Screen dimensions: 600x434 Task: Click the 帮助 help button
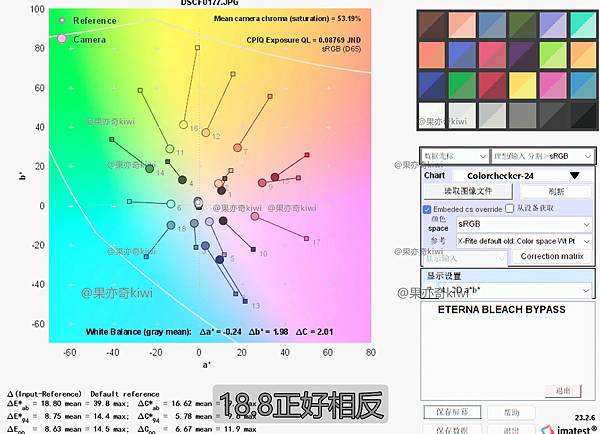click(x=511, y=412)
